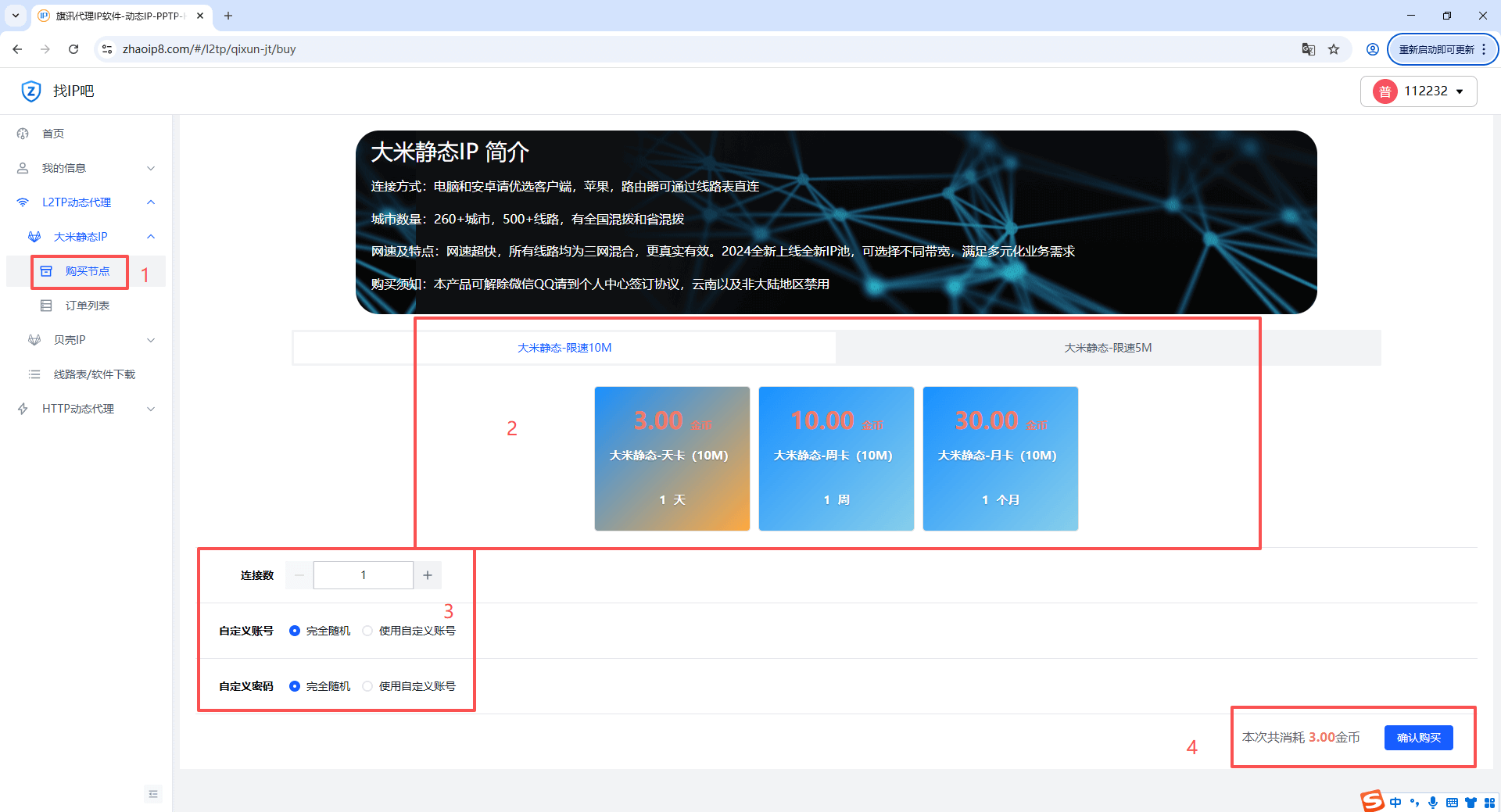The width and height of the screenshot is (1501, 812).
Task: Click the 订单列表 list icon
Action: point(46,306)
